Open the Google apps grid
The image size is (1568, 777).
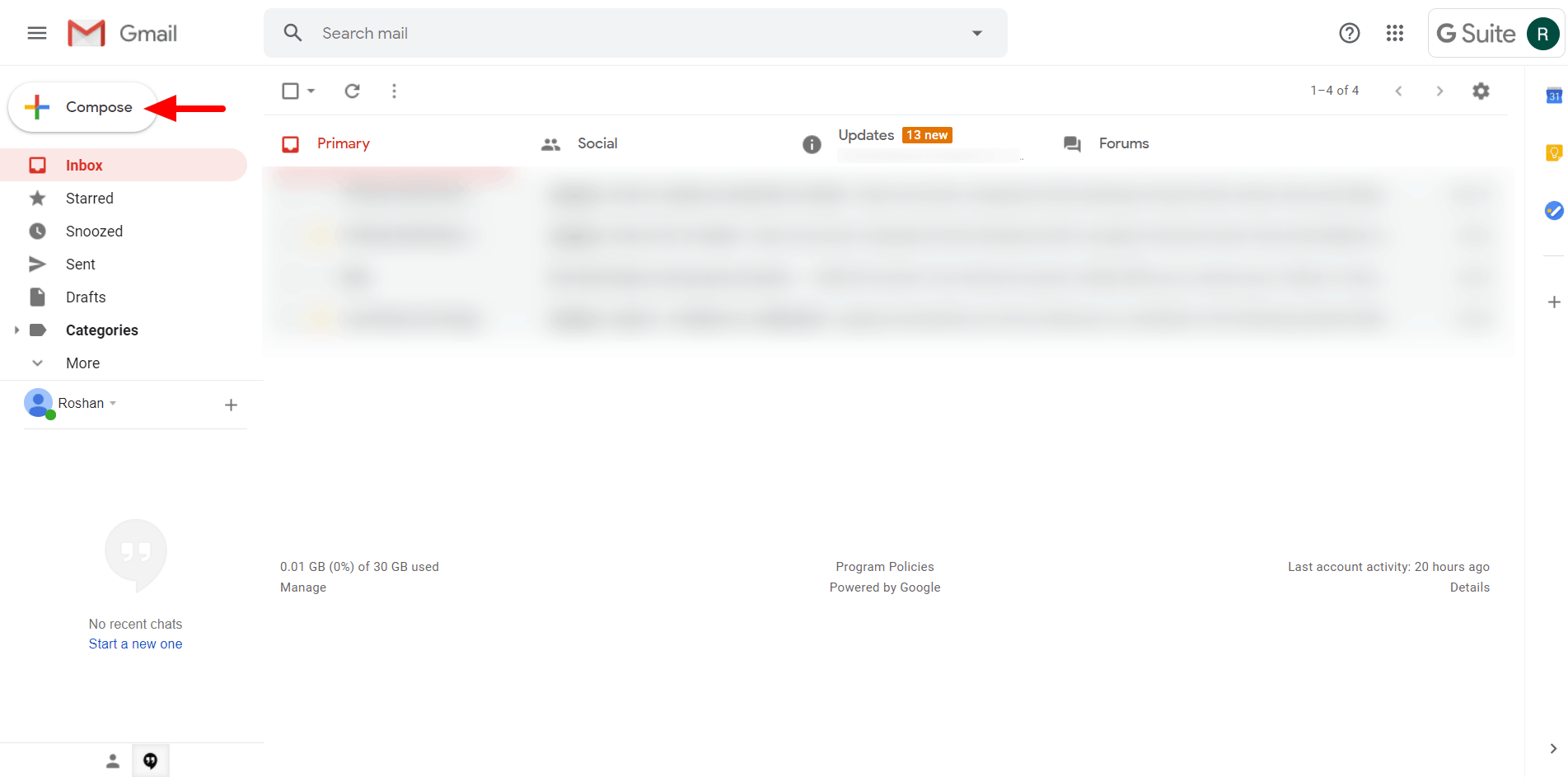1394,33
